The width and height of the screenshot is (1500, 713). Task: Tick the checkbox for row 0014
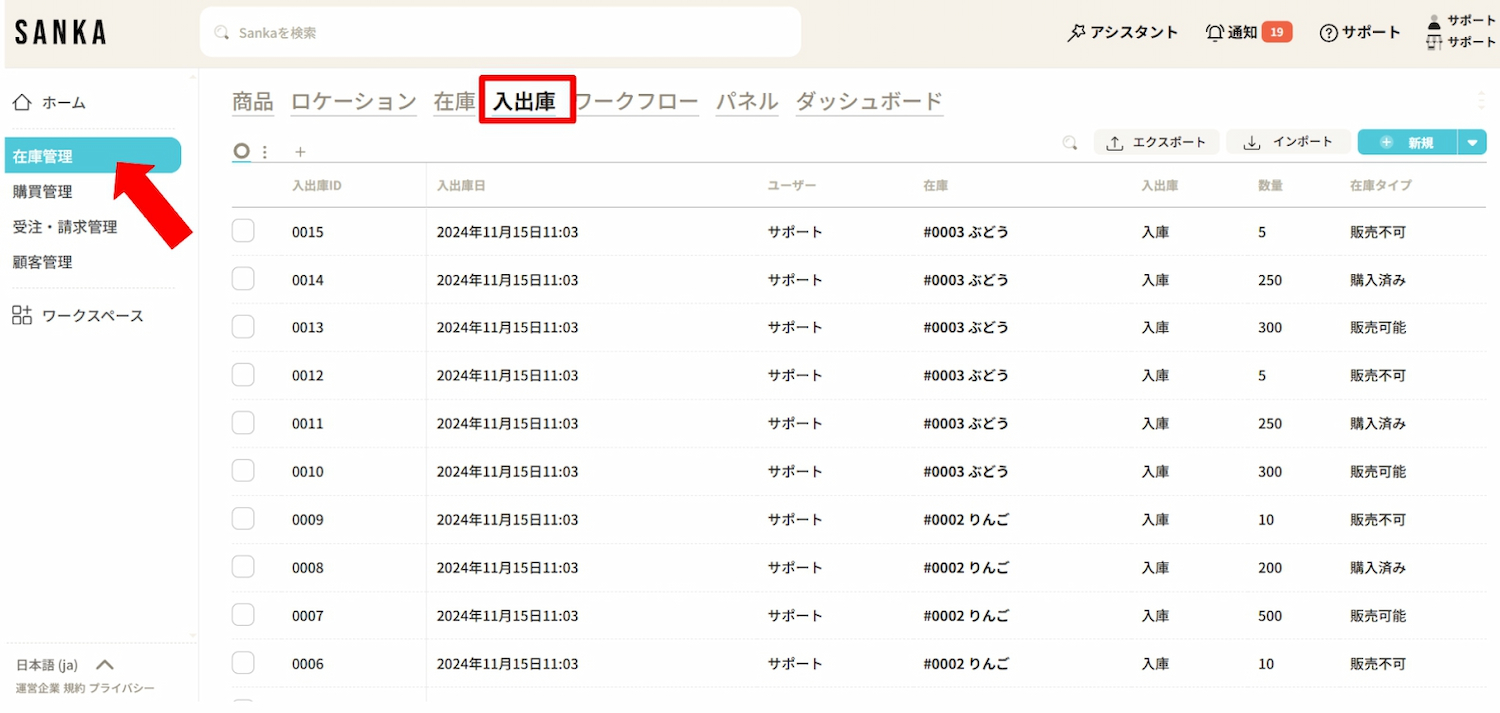243,279
